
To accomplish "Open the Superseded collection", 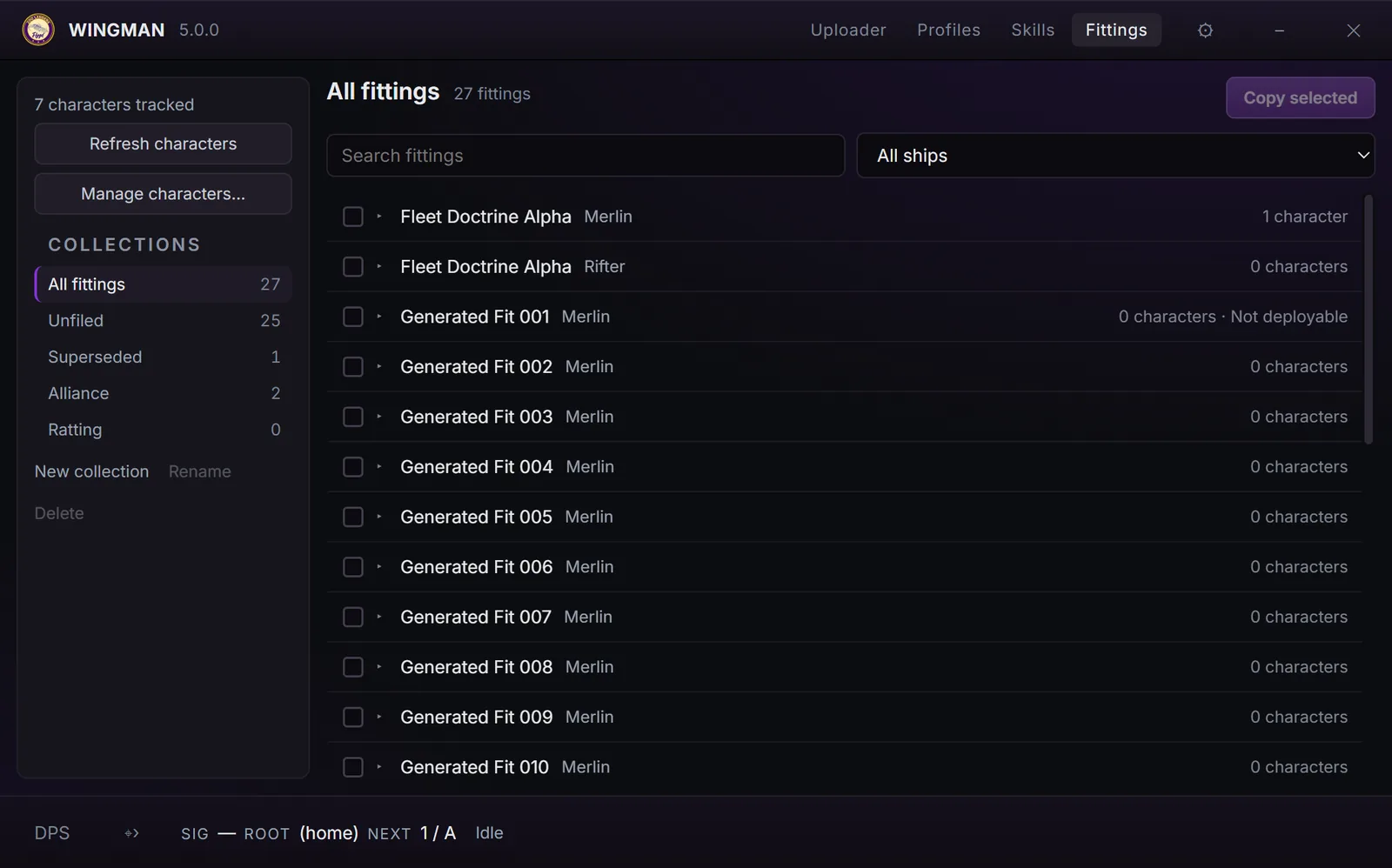I will pos(163,357).
